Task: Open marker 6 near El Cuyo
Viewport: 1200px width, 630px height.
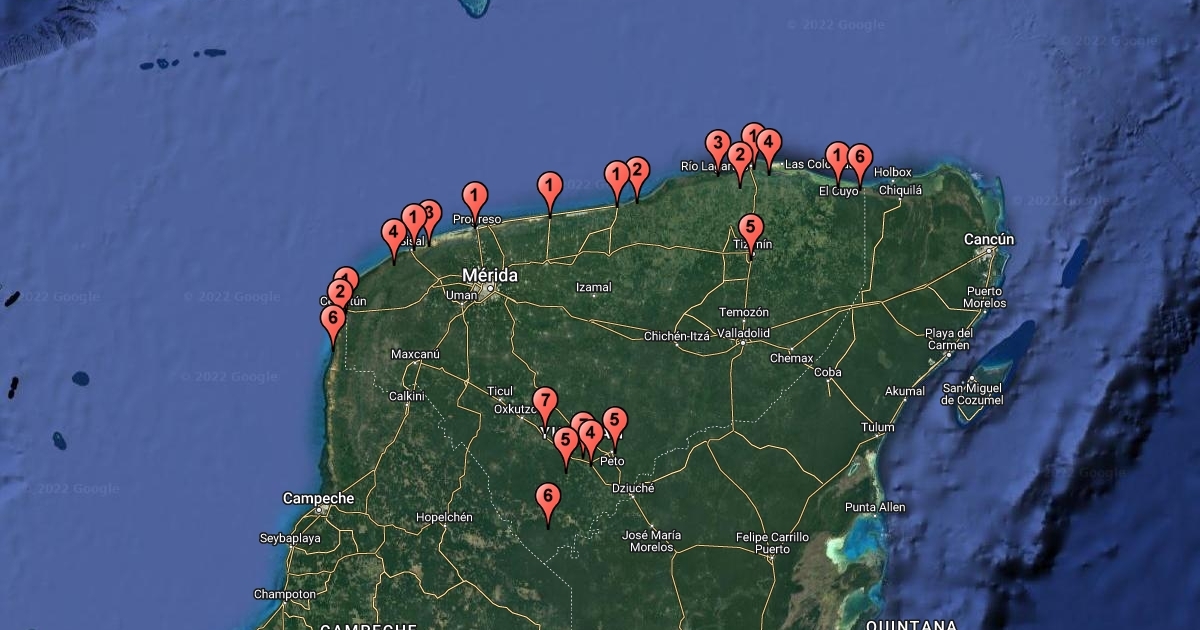Action: (x=859, y=159)
